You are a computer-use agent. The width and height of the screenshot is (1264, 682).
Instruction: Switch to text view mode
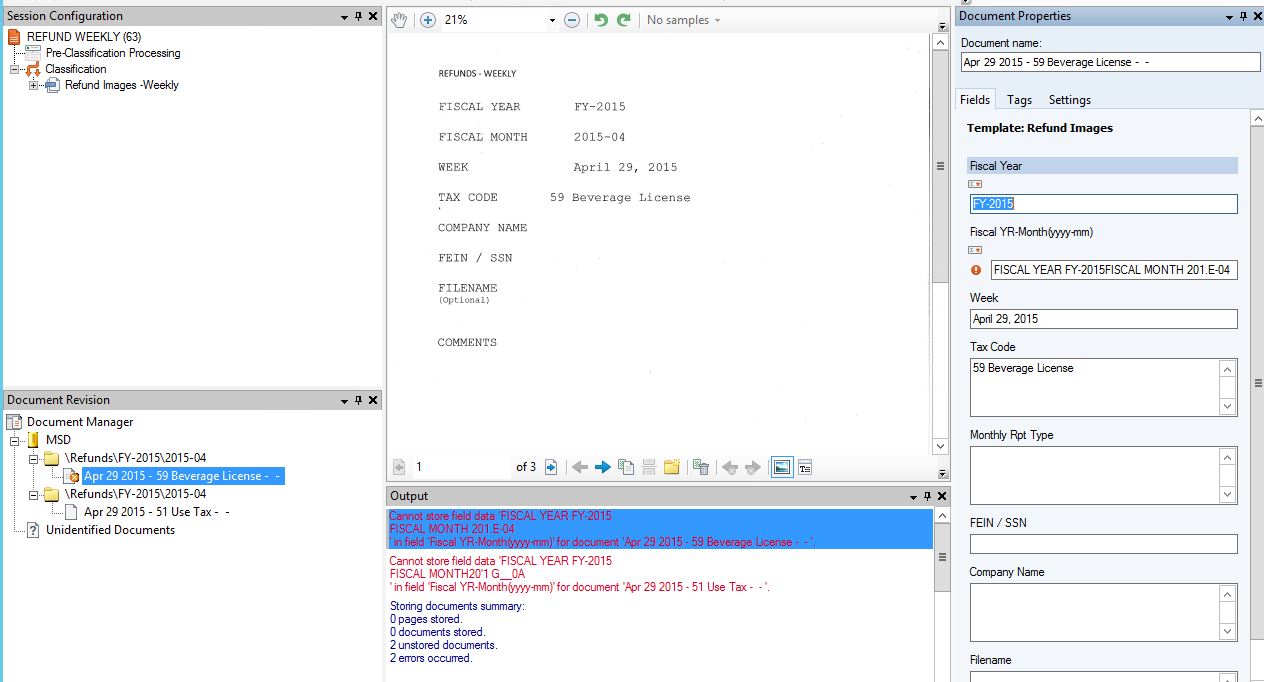click(805, 467)
